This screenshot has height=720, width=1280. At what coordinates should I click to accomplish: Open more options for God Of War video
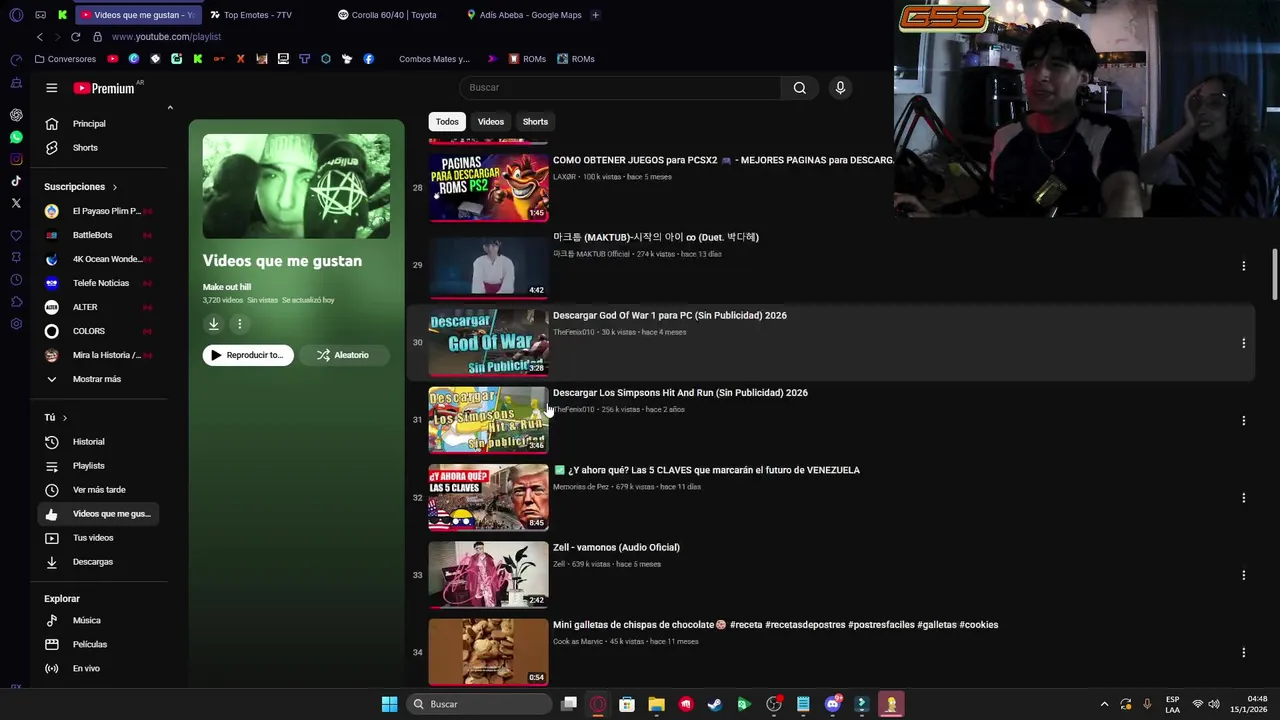1243,343
